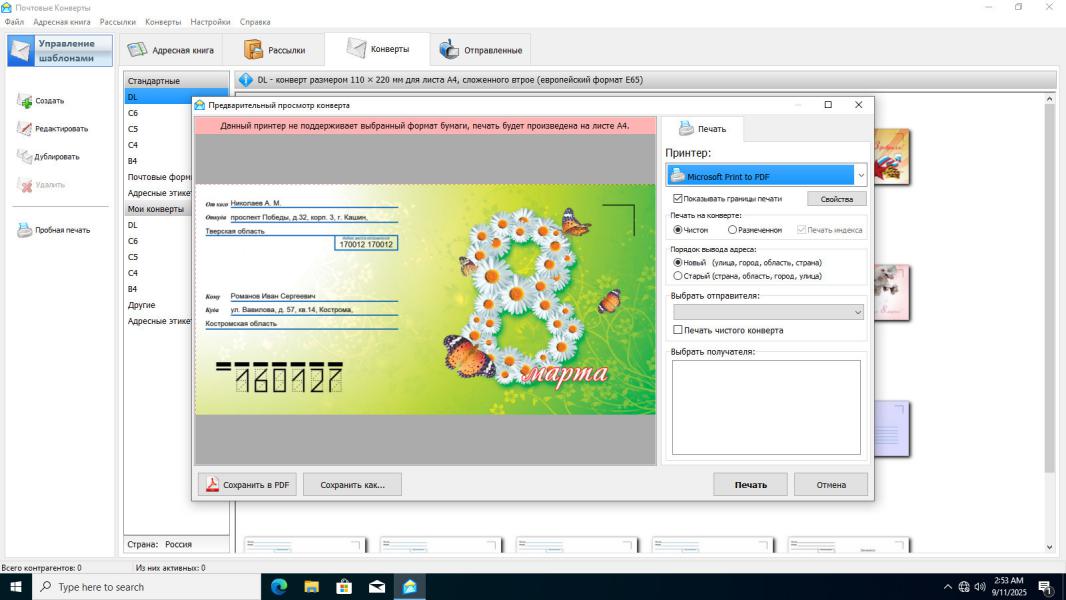1066x600 pixels.
Task: Select Мои конверты category
Action: pos(158,209)
